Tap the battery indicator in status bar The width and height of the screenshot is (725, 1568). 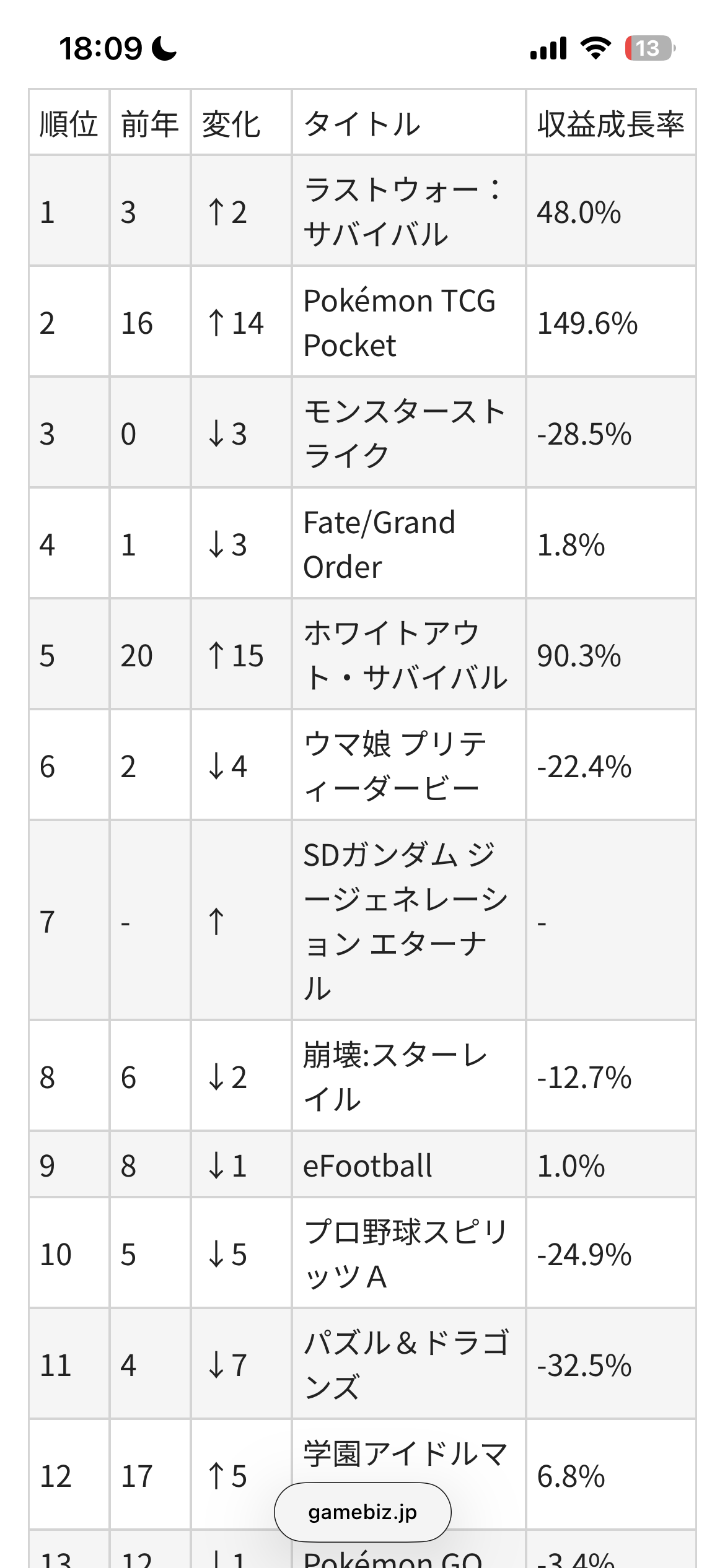point(649,48)
